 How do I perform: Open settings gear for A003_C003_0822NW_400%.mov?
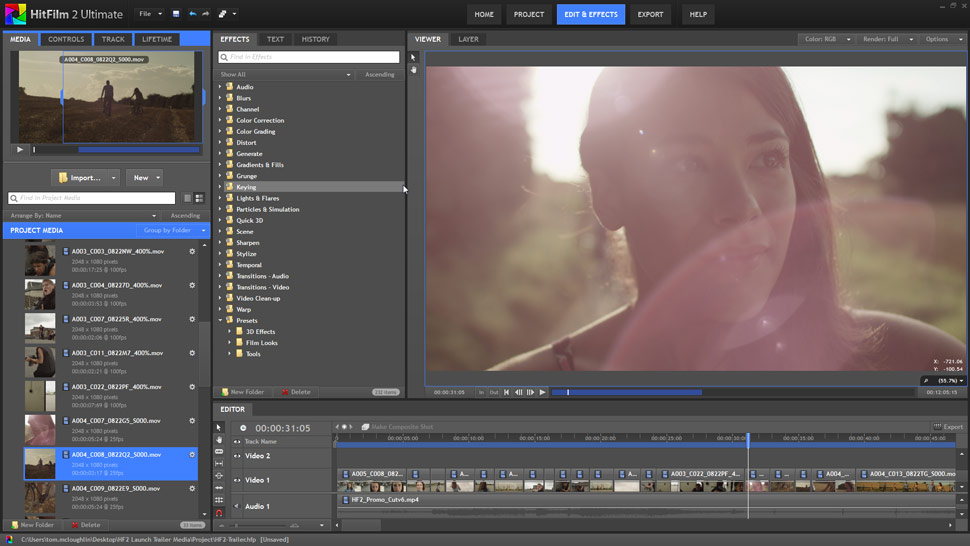192,251
